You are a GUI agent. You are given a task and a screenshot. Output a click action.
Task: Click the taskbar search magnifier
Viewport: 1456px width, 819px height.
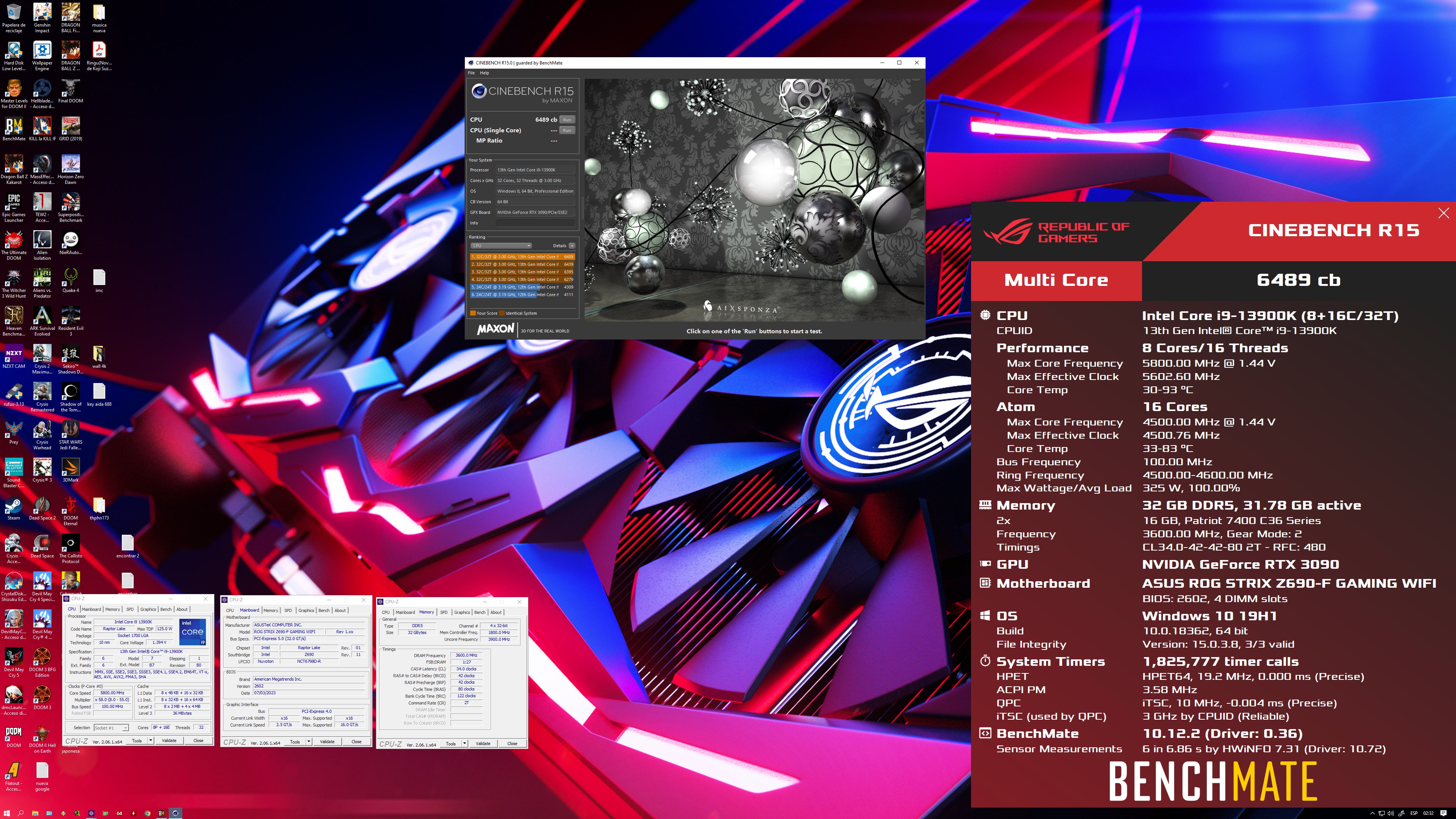point(21,813)
